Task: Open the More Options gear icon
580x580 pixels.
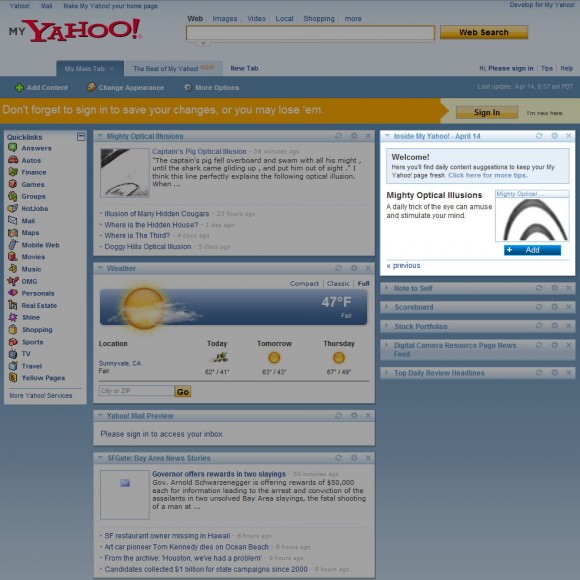Action: [188, 87]
